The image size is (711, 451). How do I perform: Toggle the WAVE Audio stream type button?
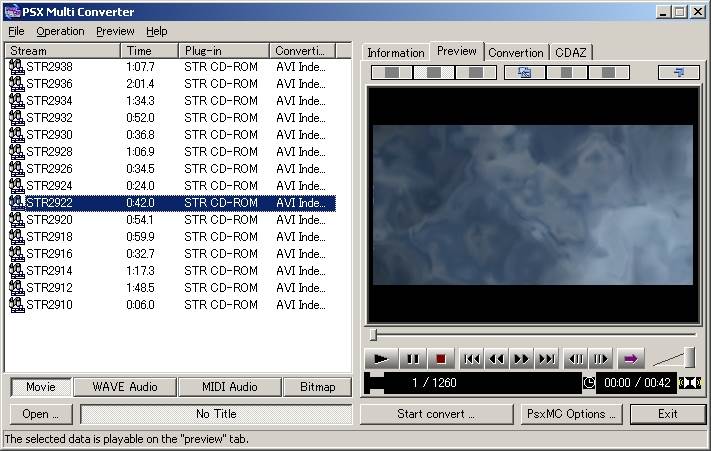click(125, 387)
